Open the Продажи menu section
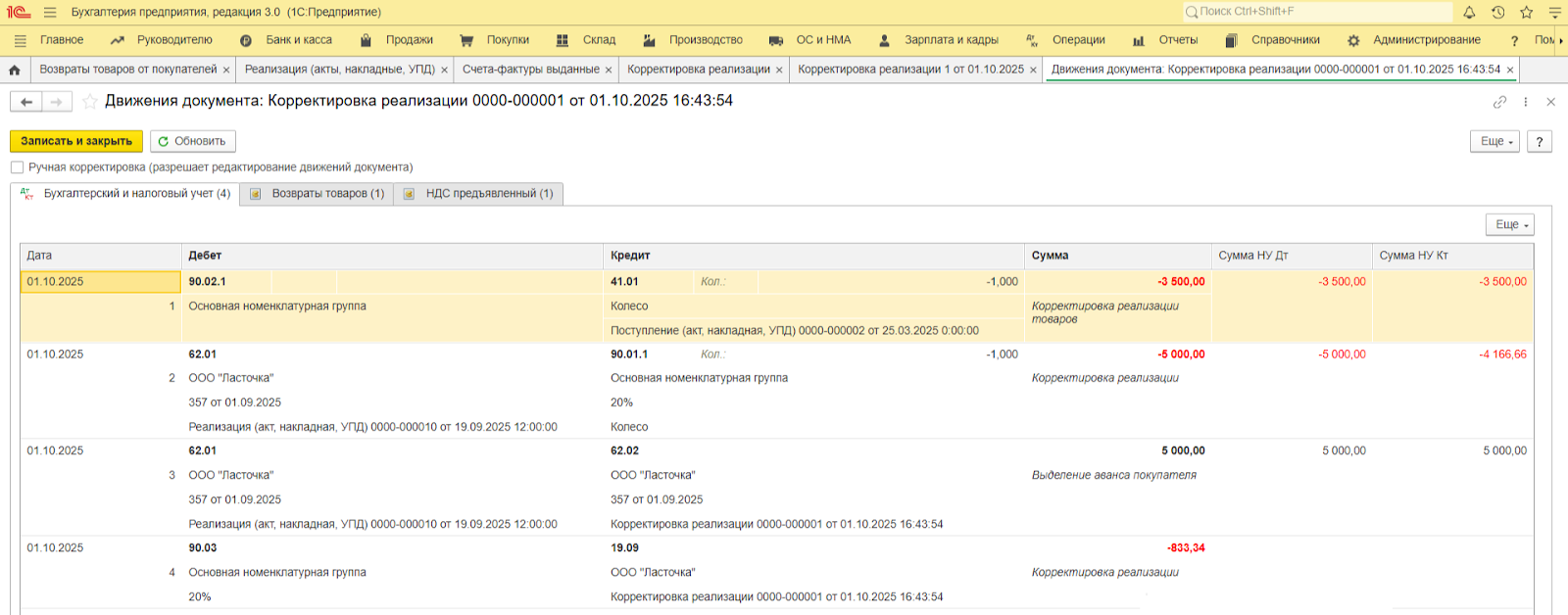Image resolution: width=1568 pixels, height=615 pixels. [x=409, y=40]
